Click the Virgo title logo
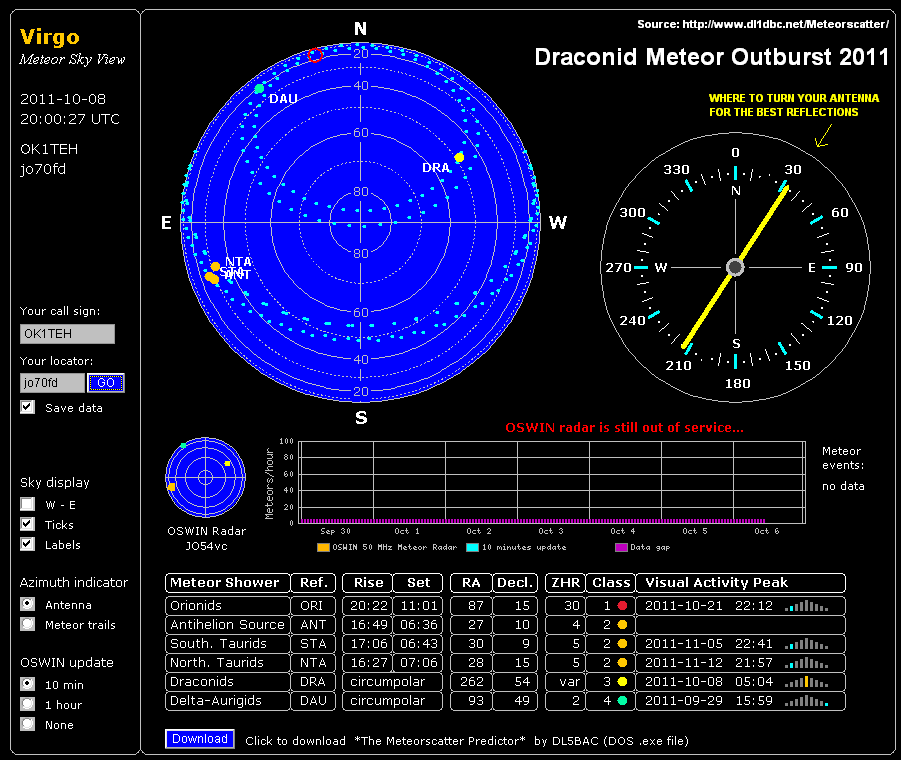The width and height of the screenshot is (901, 760). 50,37
